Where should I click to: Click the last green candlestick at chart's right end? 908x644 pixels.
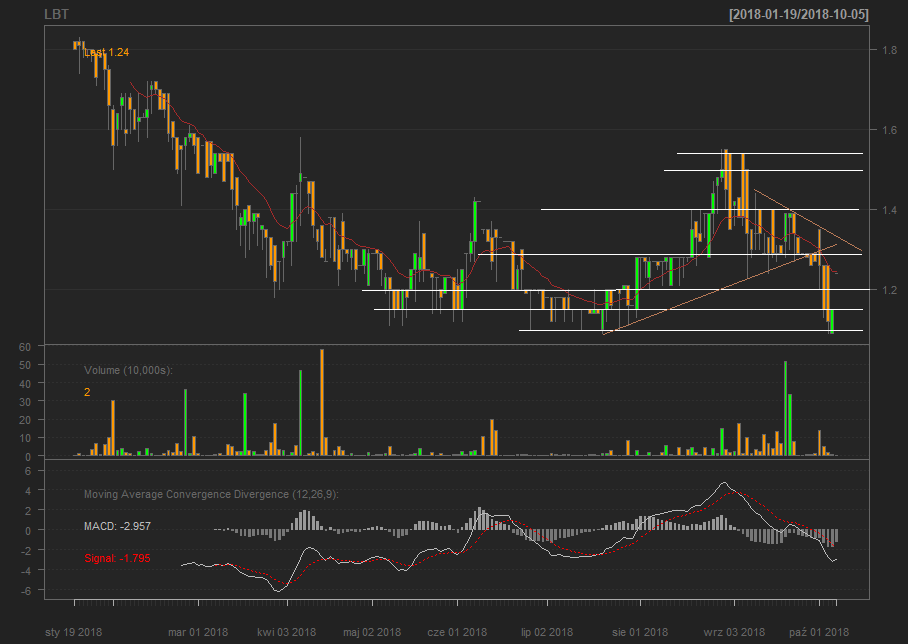click(832, 321)
